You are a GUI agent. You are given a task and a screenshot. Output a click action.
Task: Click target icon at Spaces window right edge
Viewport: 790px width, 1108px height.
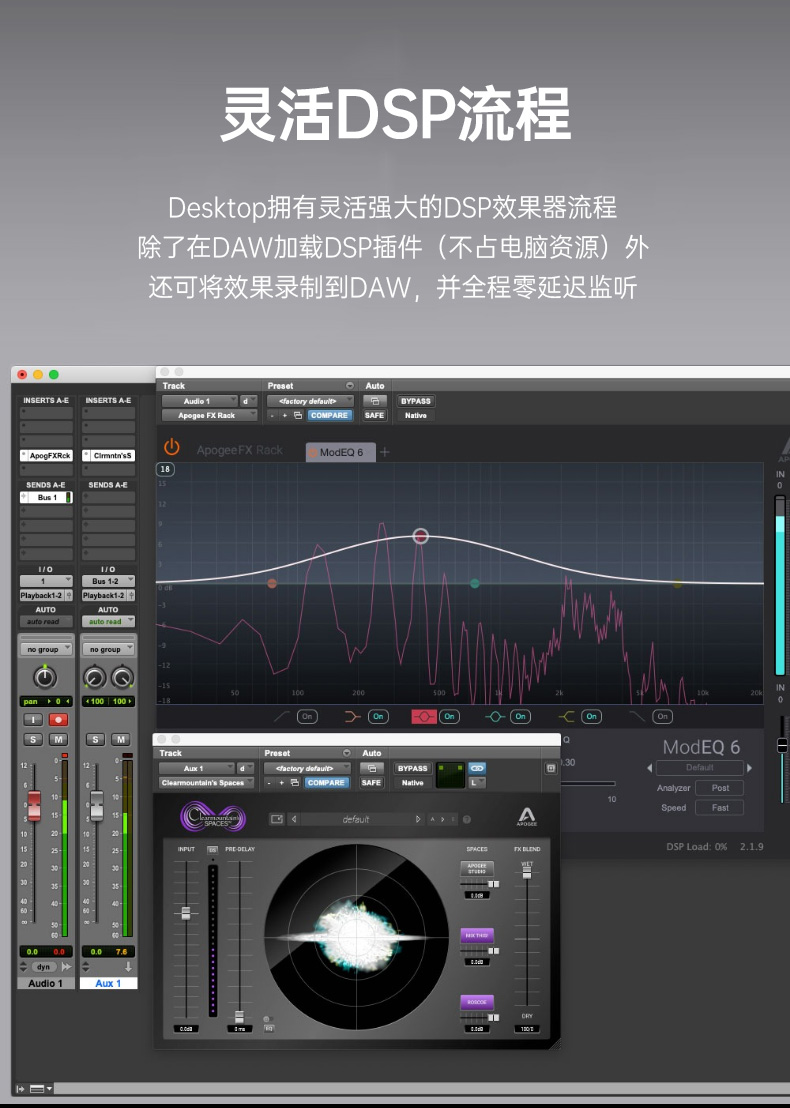coord(551,768)
